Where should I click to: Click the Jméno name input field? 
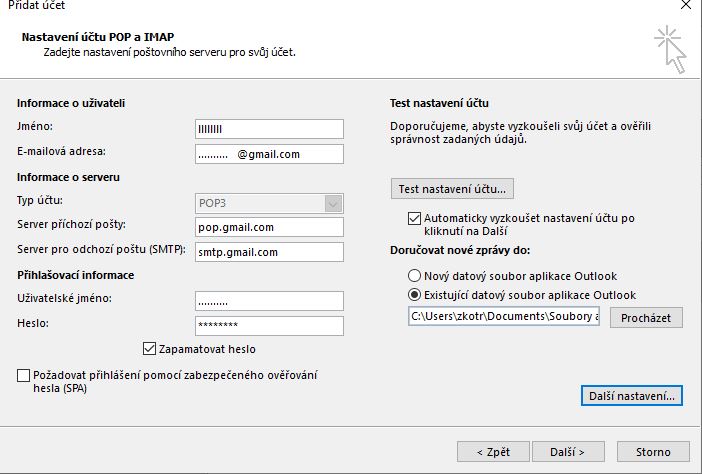pyautogui.click(x=270, y=128)
